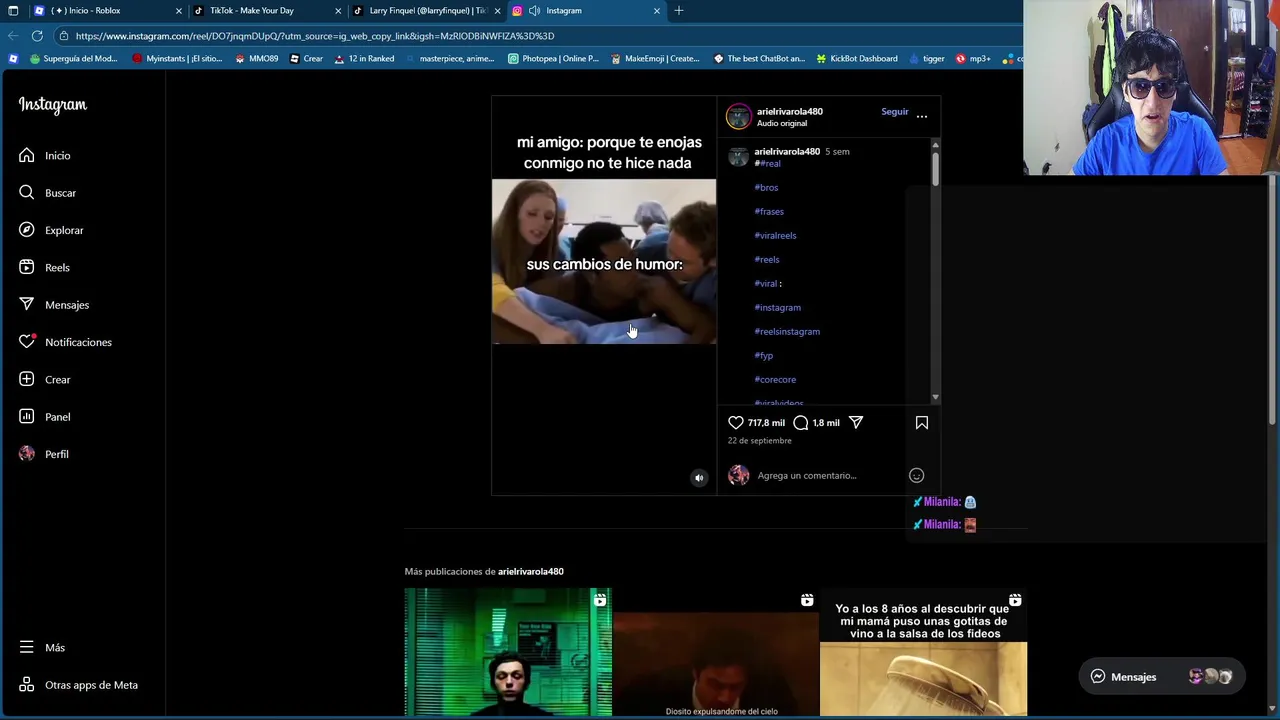Open the Photopea bookmark
This screenshot has height=720, width=1280.
pos(553,59)
